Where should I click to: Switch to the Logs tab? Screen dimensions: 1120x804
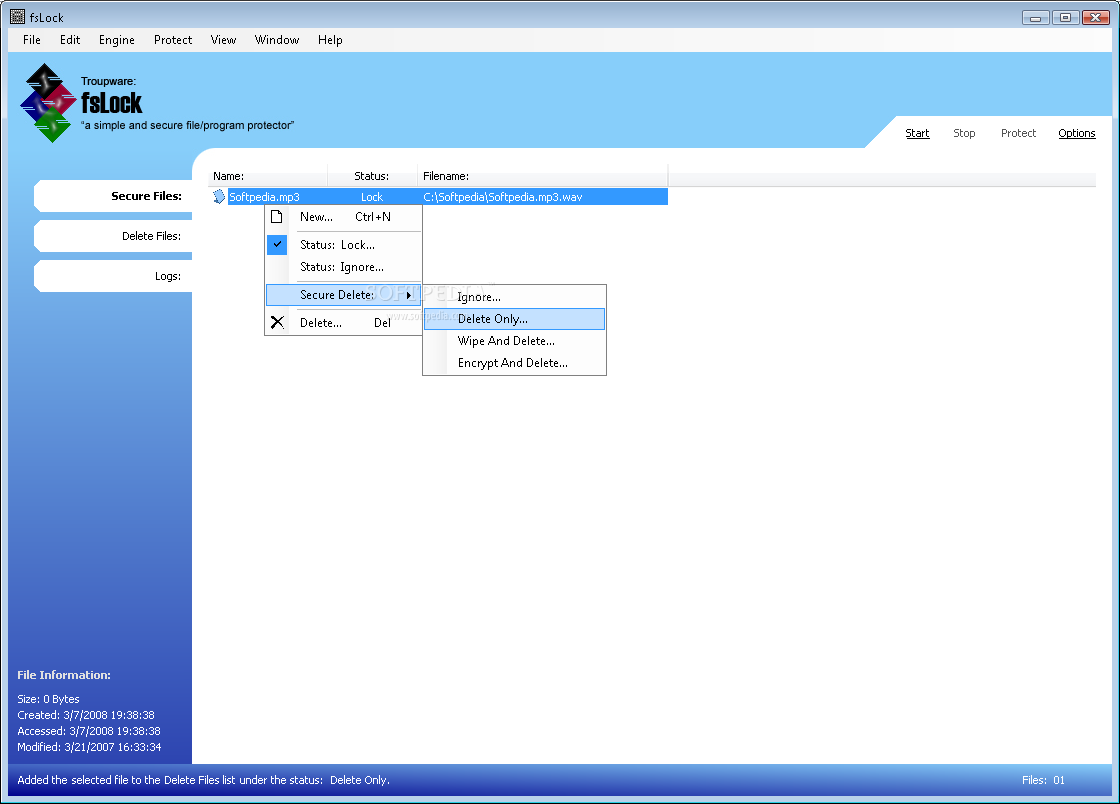click(113, 276)
